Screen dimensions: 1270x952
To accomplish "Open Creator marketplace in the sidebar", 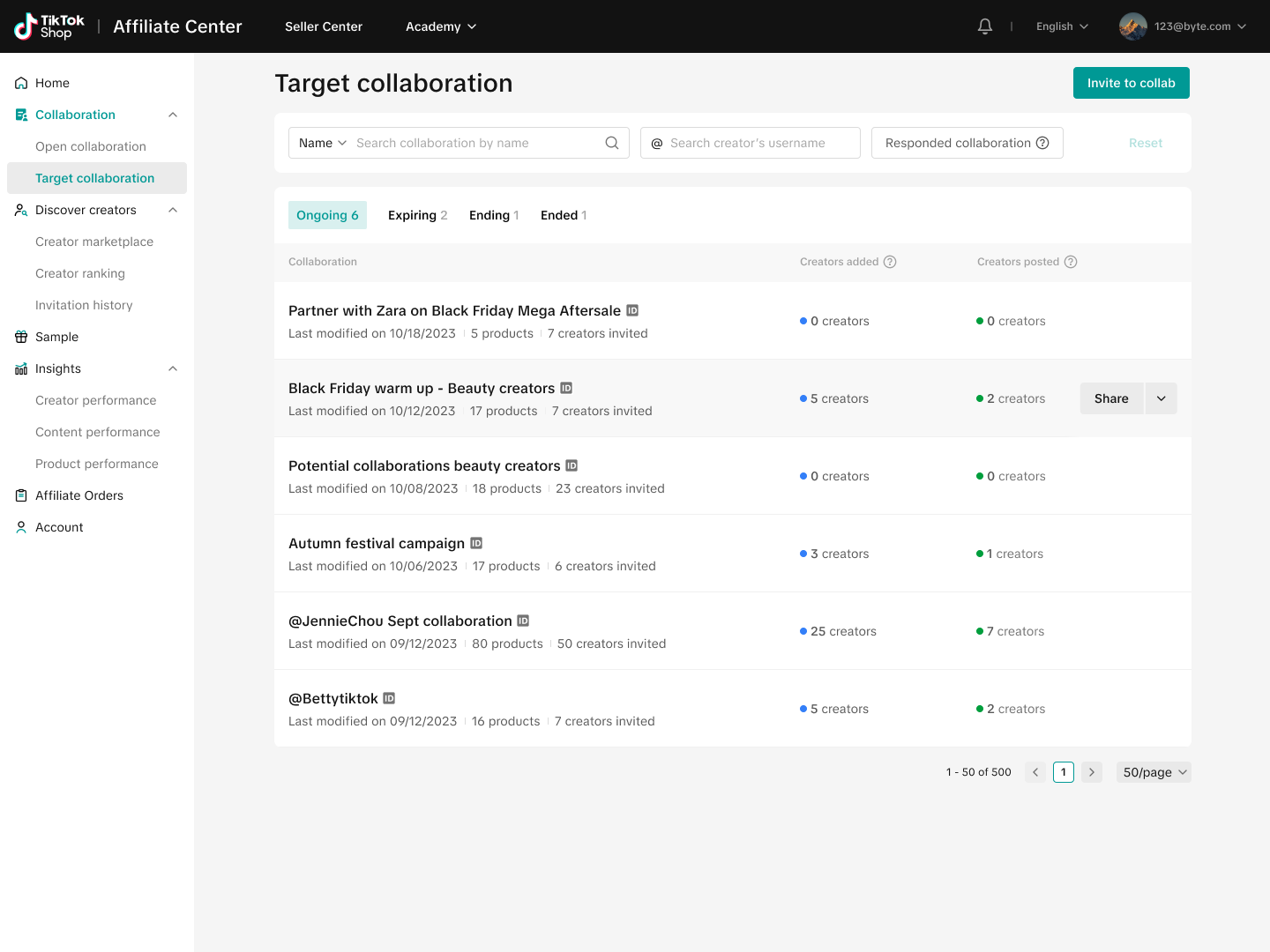I will click(94, 242).
